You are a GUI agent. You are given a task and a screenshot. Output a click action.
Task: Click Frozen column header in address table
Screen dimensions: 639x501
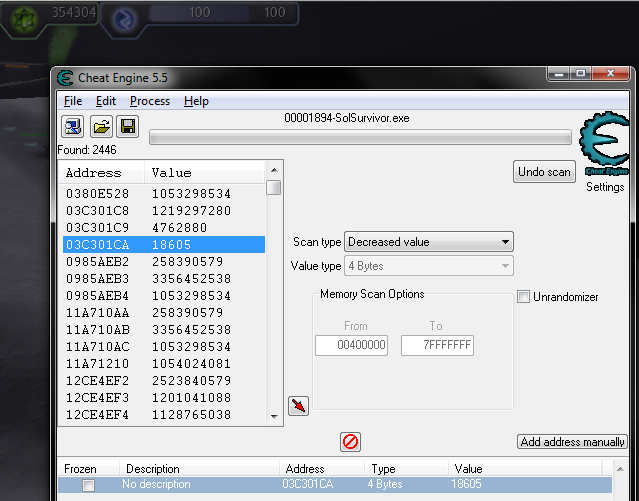click(80, 469)
